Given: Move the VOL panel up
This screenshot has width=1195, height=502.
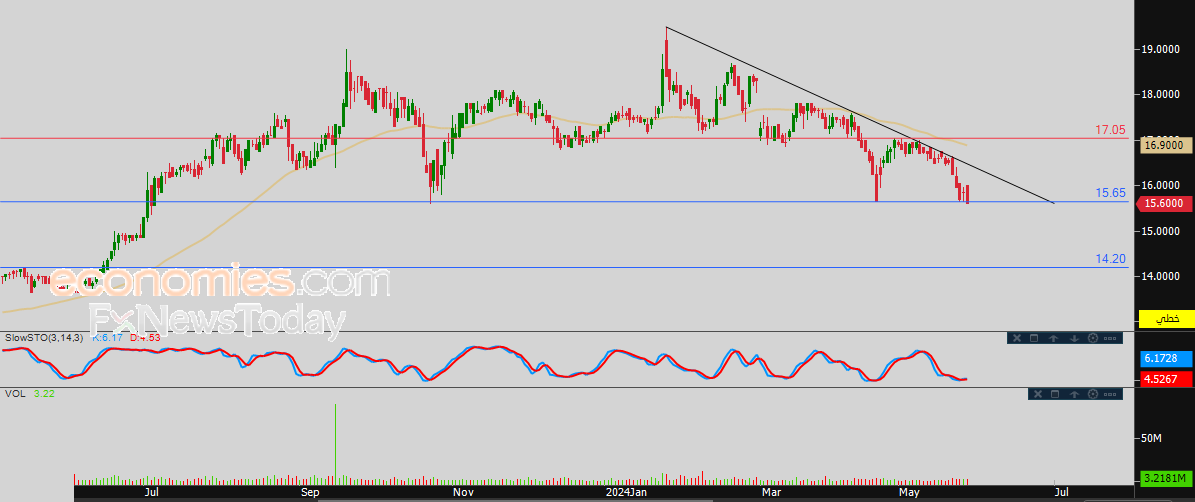Looking at the screenshot, I should tap(1074, 395).
